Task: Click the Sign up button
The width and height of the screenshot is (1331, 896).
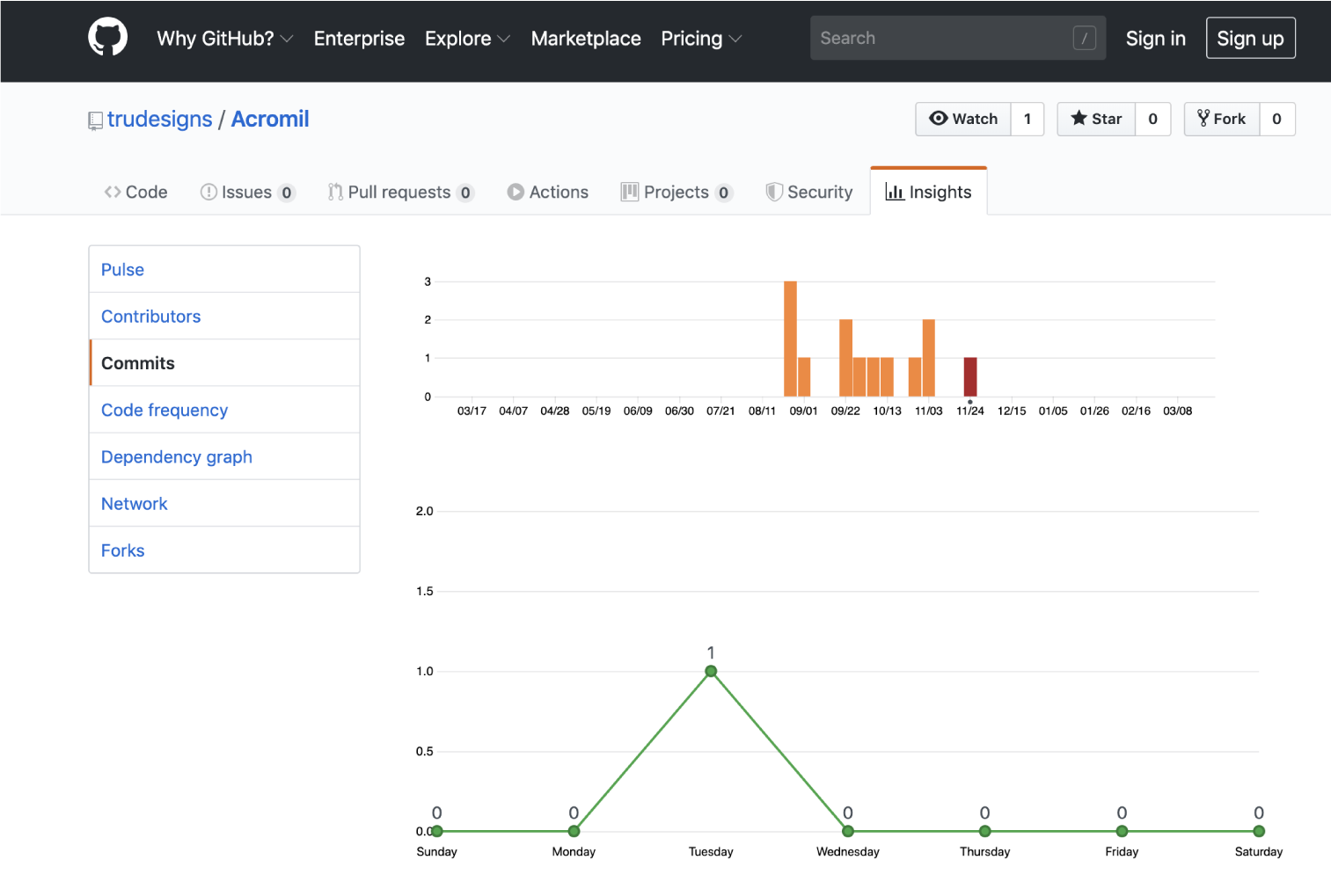Action: point(1249,38)
